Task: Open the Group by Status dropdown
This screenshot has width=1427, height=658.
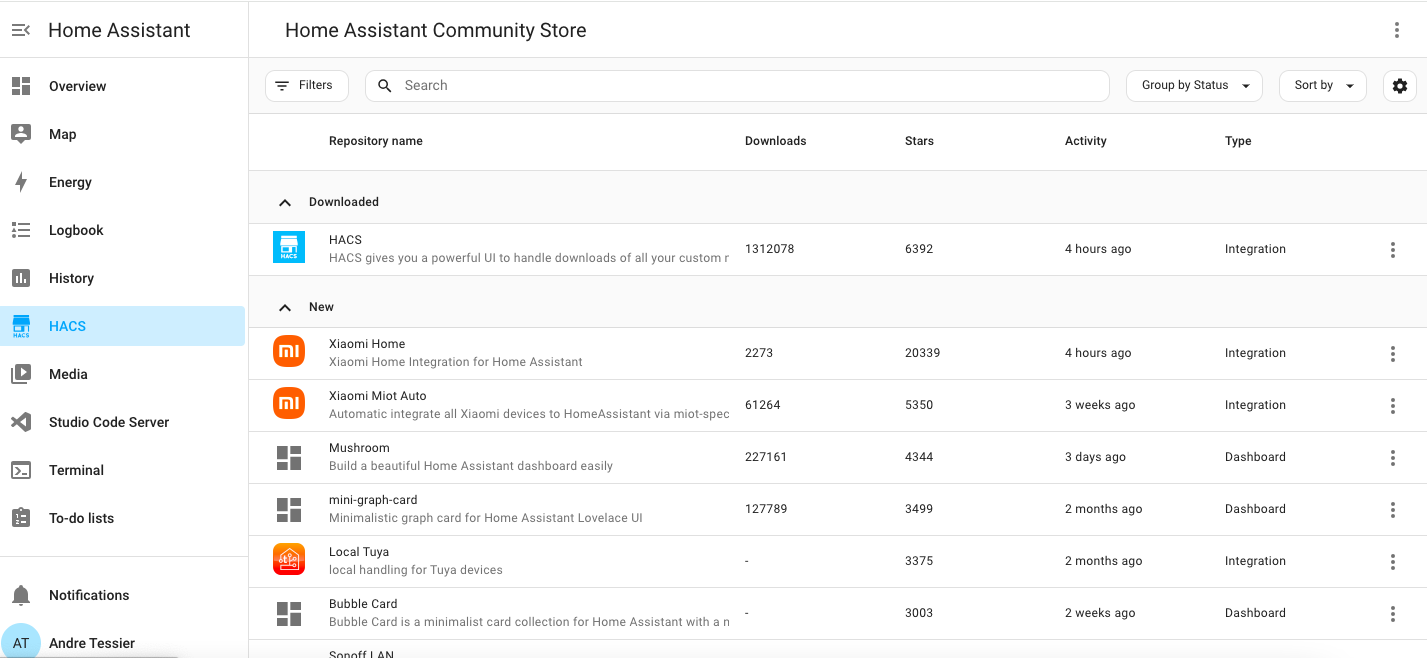Action: point(1194,86)
